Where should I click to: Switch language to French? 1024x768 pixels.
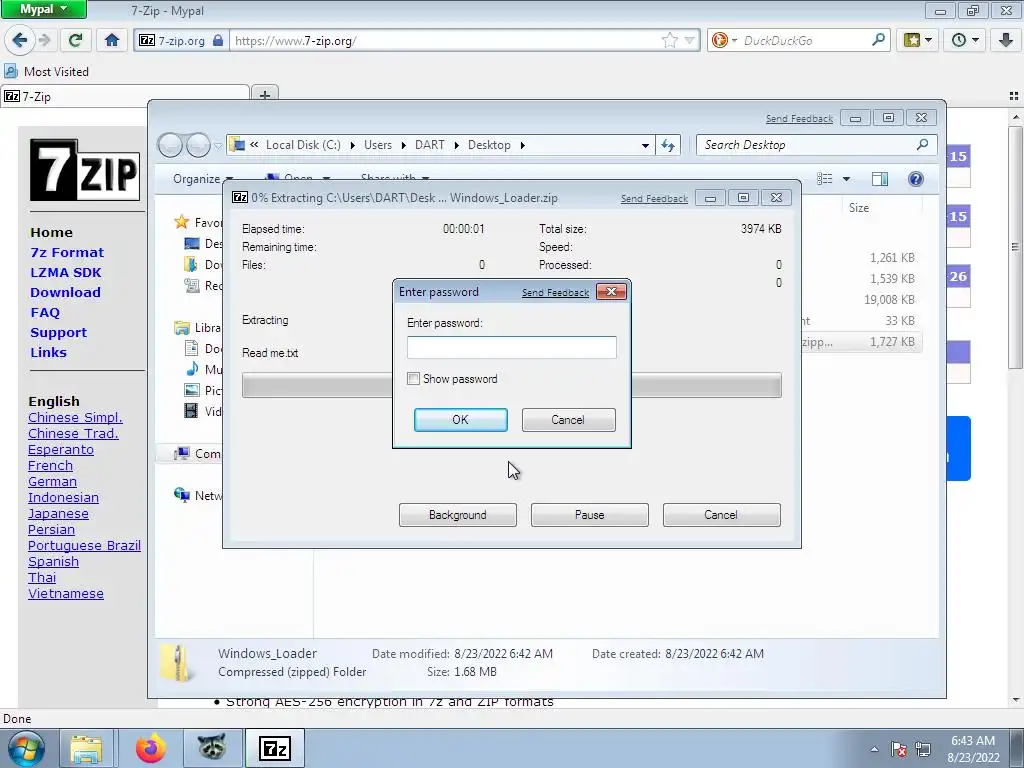50,466
